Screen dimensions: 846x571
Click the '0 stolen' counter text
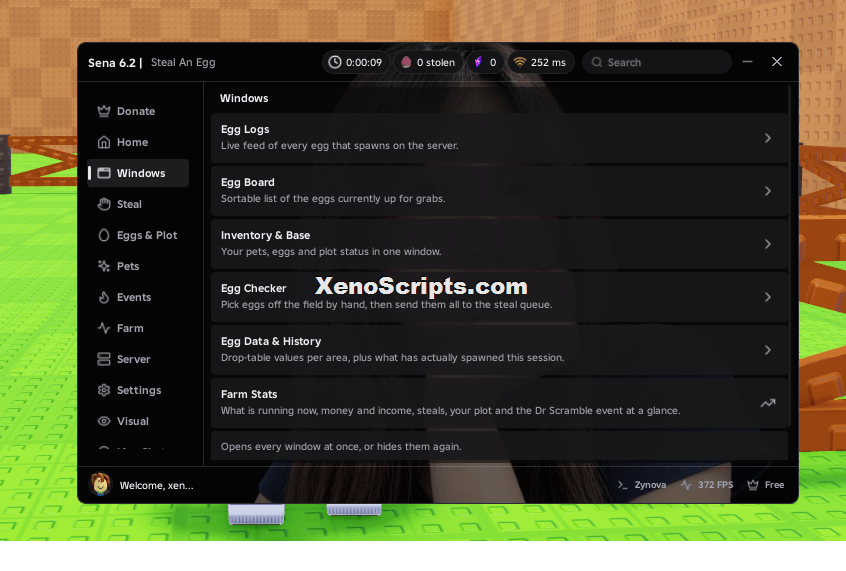(435, 63)
